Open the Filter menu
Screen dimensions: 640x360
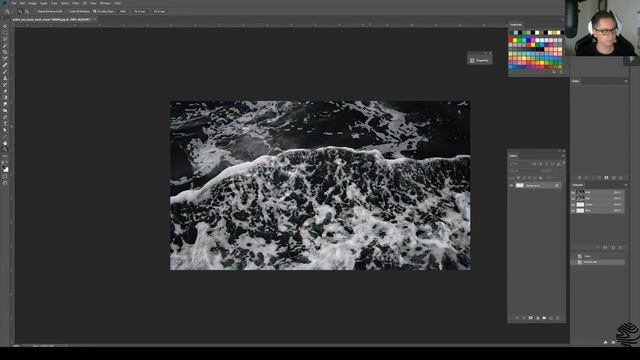point(76,3)
